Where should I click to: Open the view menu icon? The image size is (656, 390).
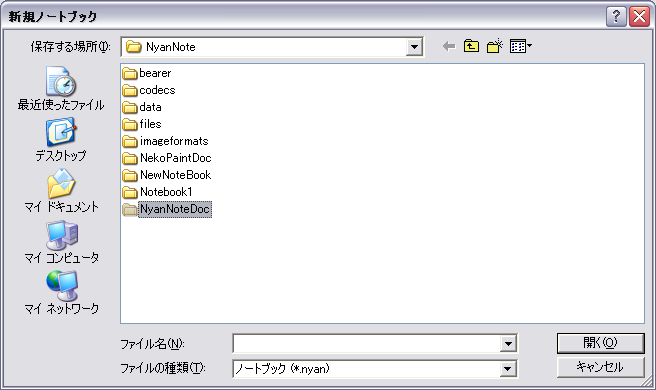pyautogui.click(x=520, y=46)
